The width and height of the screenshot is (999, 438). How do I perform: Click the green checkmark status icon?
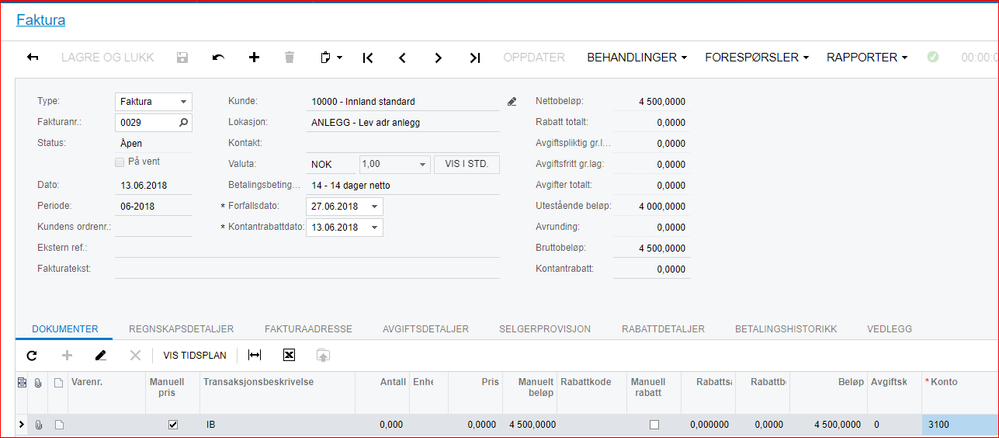(x=933, y=57)
